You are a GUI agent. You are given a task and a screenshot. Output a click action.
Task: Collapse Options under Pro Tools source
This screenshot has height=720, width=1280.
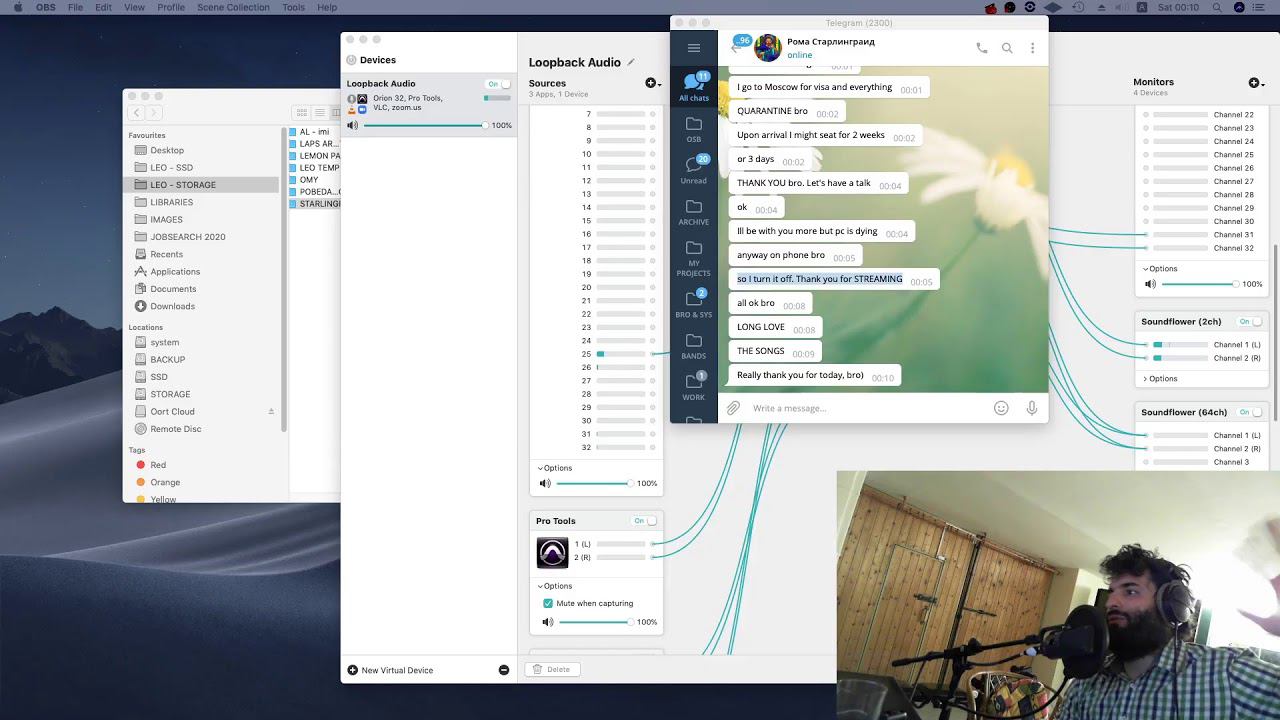pos(555,586)
